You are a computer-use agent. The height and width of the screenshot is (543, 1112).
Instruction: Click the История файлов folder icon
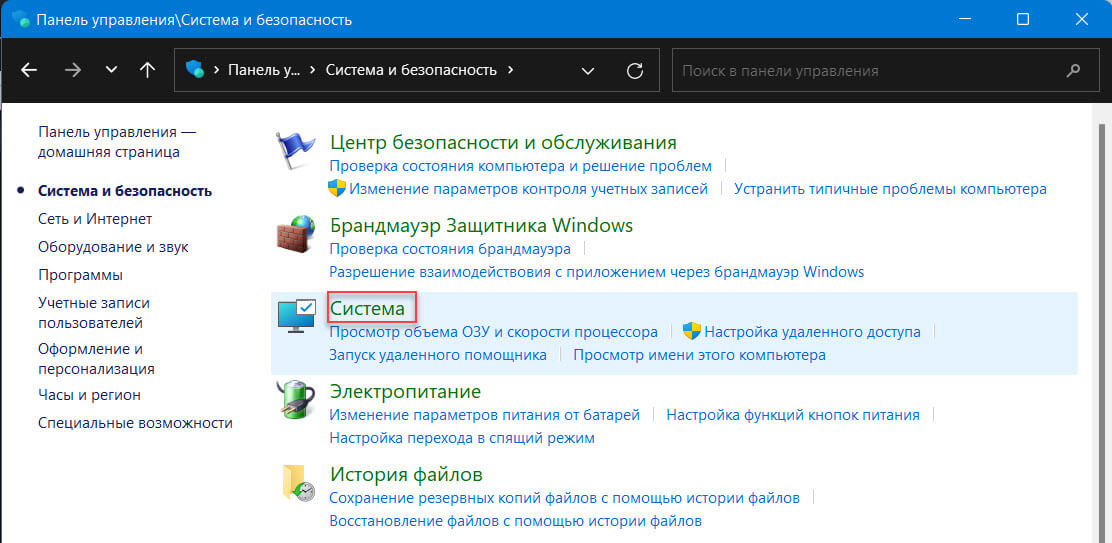(x=298, y=483)
